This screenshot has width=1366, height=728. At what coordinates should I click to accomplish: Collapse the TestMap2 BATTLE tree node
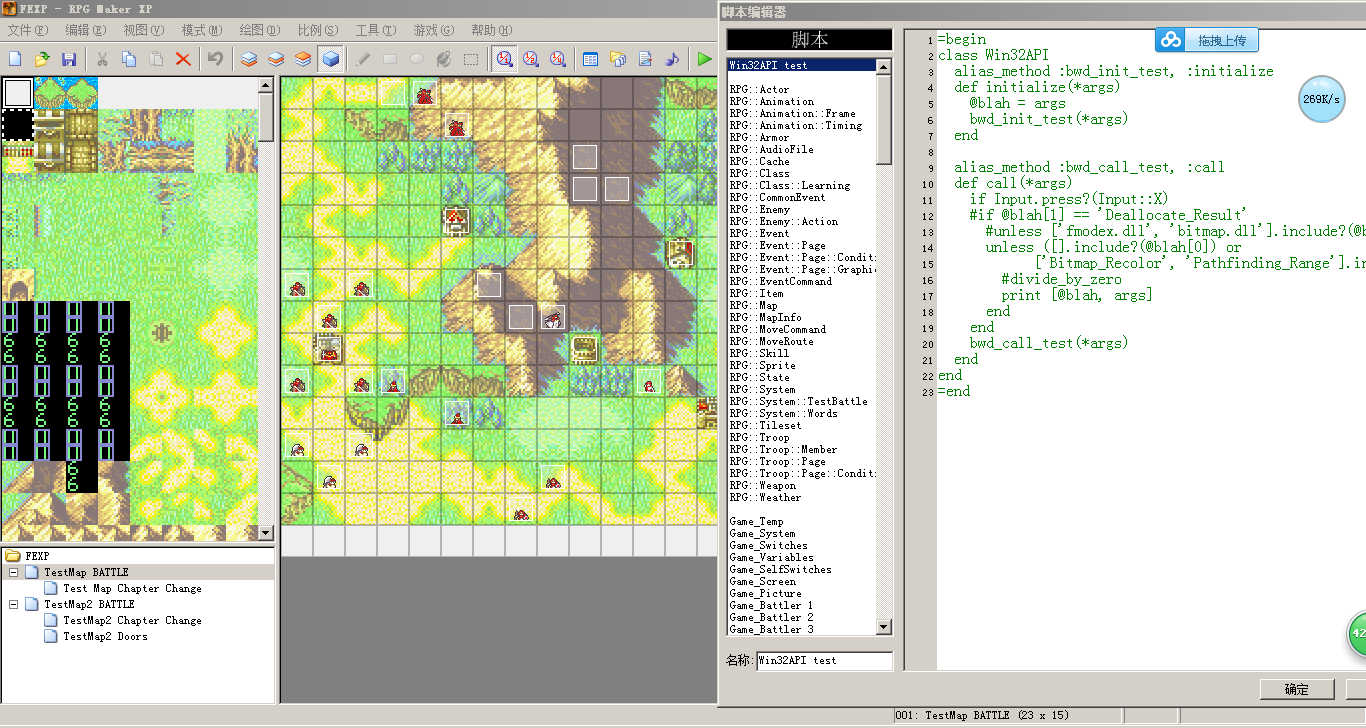[x=14, y=605]
